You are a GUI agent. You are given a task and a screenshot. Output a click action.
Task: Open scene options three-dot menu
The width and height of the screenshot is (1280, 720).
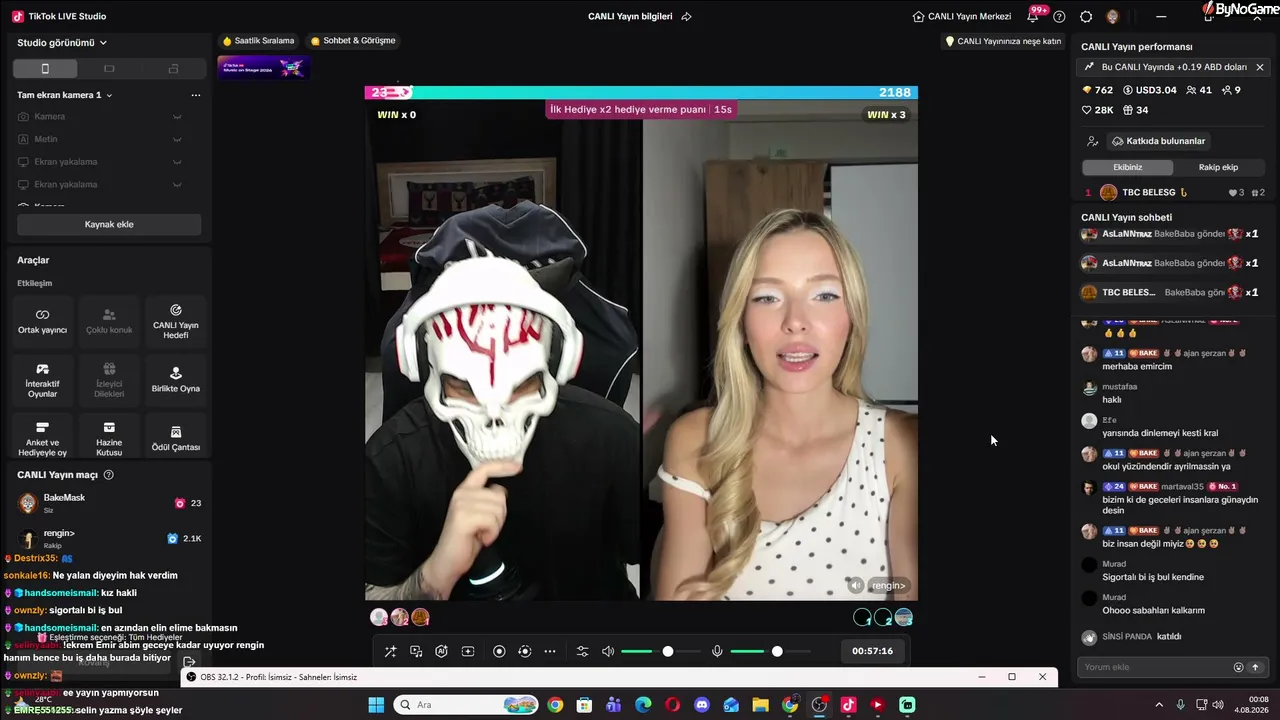[196, 95]
